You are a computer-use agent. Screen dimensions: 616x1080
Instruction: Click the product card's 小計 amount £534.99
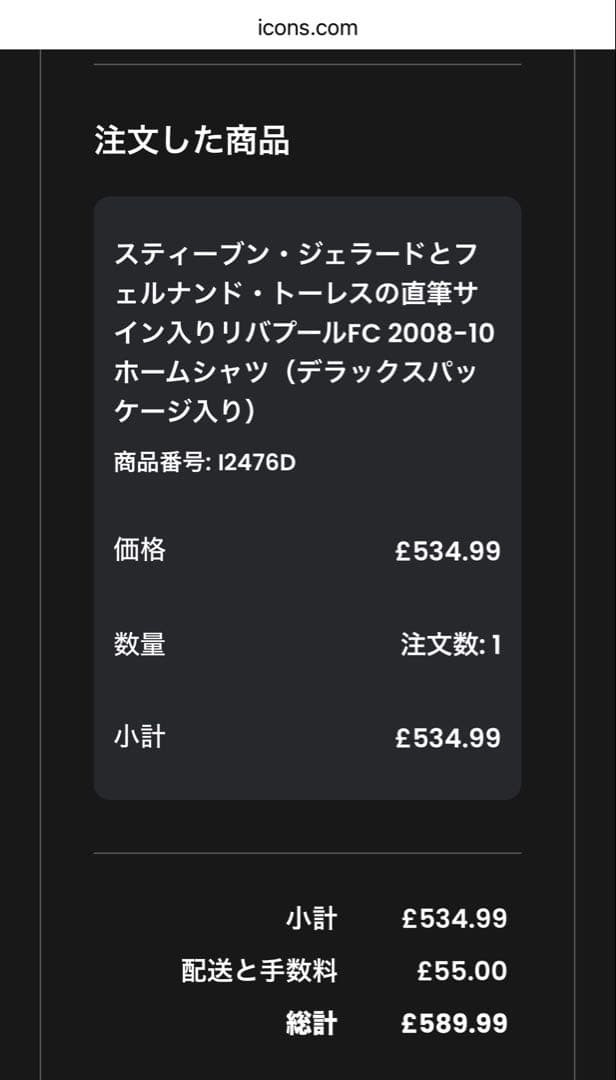click(x=447, y=739)
